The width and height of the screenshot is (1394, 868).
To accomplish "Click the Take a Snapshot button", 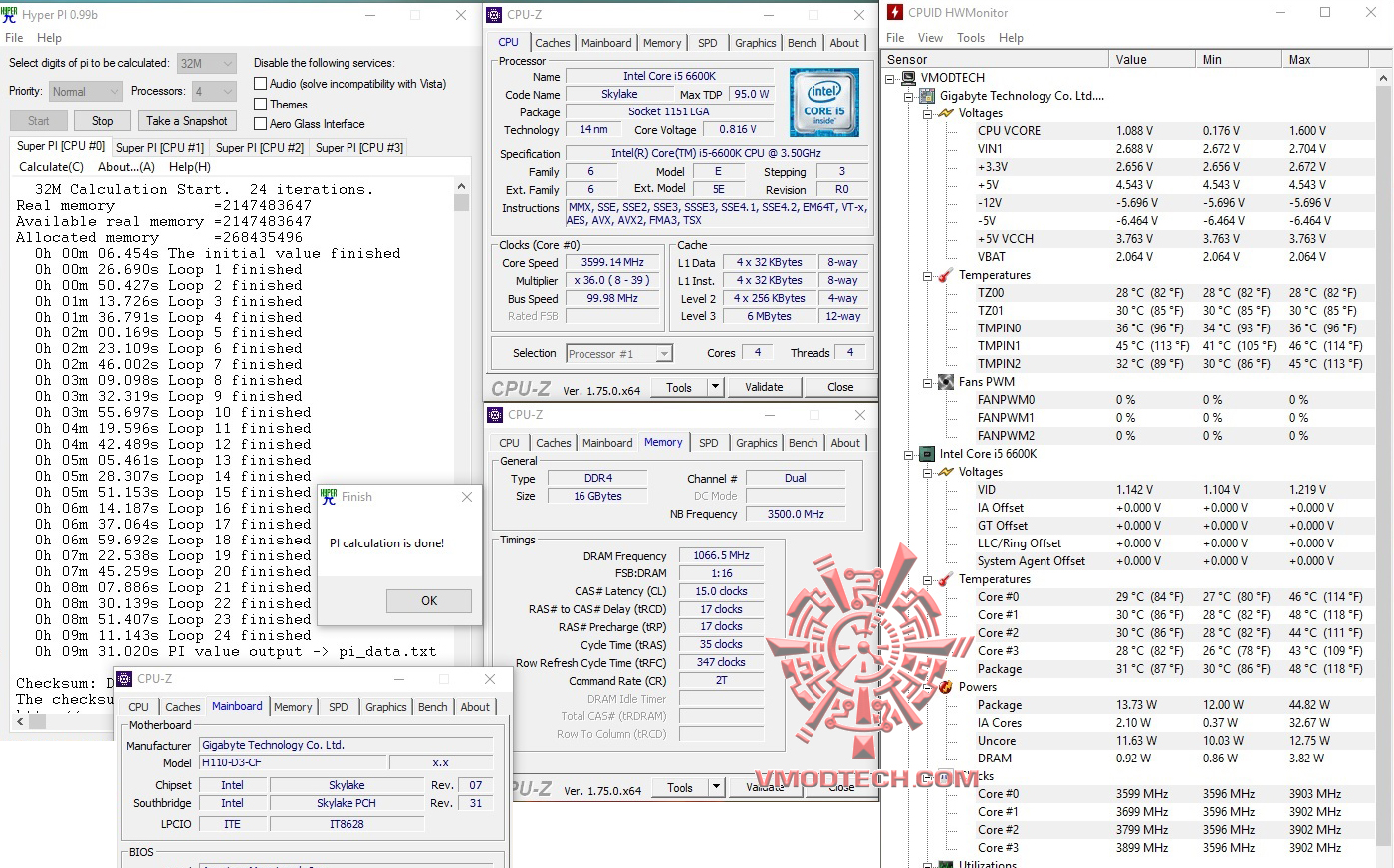I will coord(187,121).
